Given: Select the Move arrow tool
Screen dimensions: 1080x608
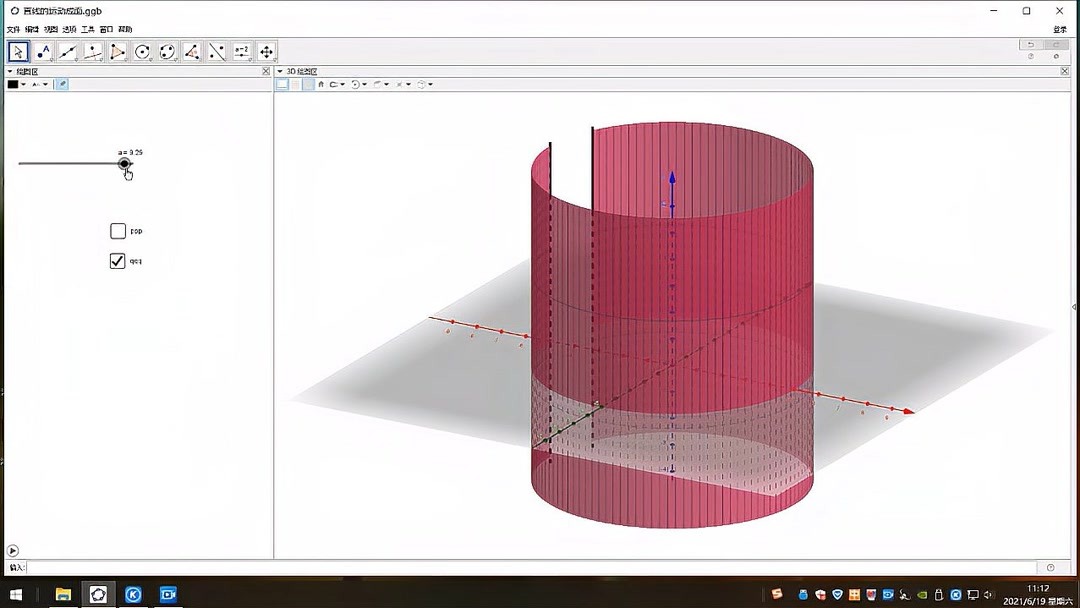Looking at the screenshot, I should (18, 51).
